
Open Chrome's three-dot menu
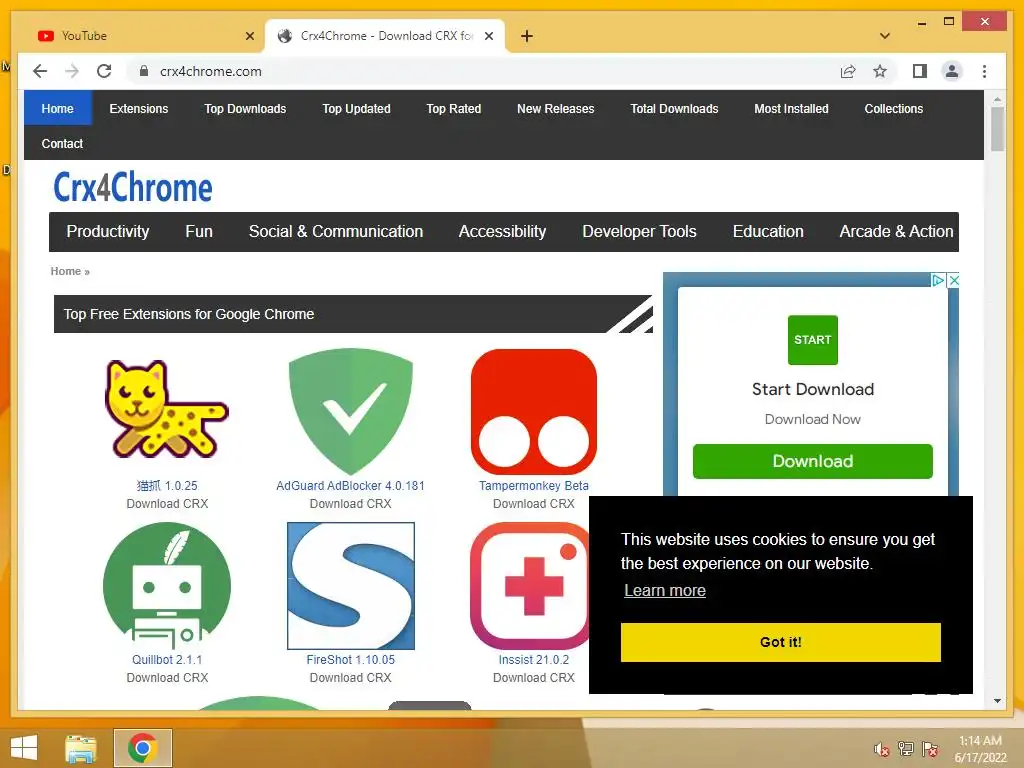click(x=984, y=71)
